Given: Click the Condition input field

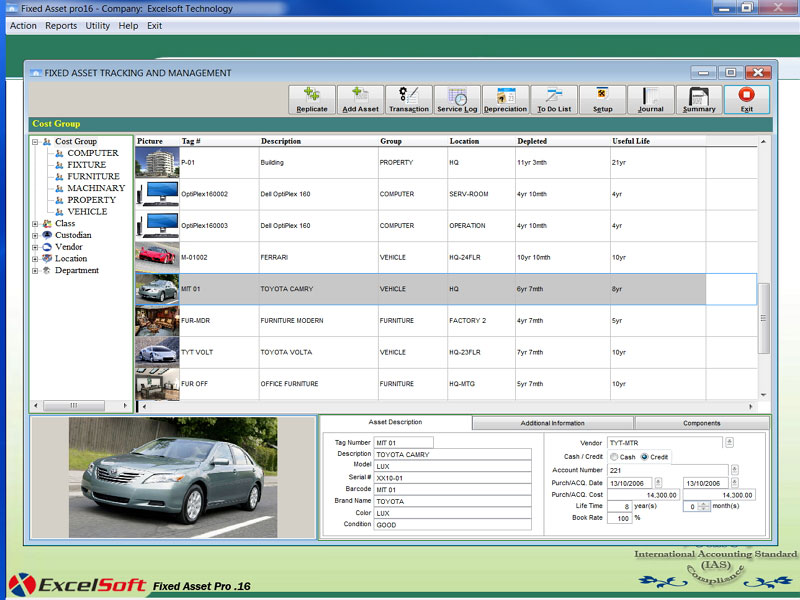Looking at the screenshot, I should [453, 525].
